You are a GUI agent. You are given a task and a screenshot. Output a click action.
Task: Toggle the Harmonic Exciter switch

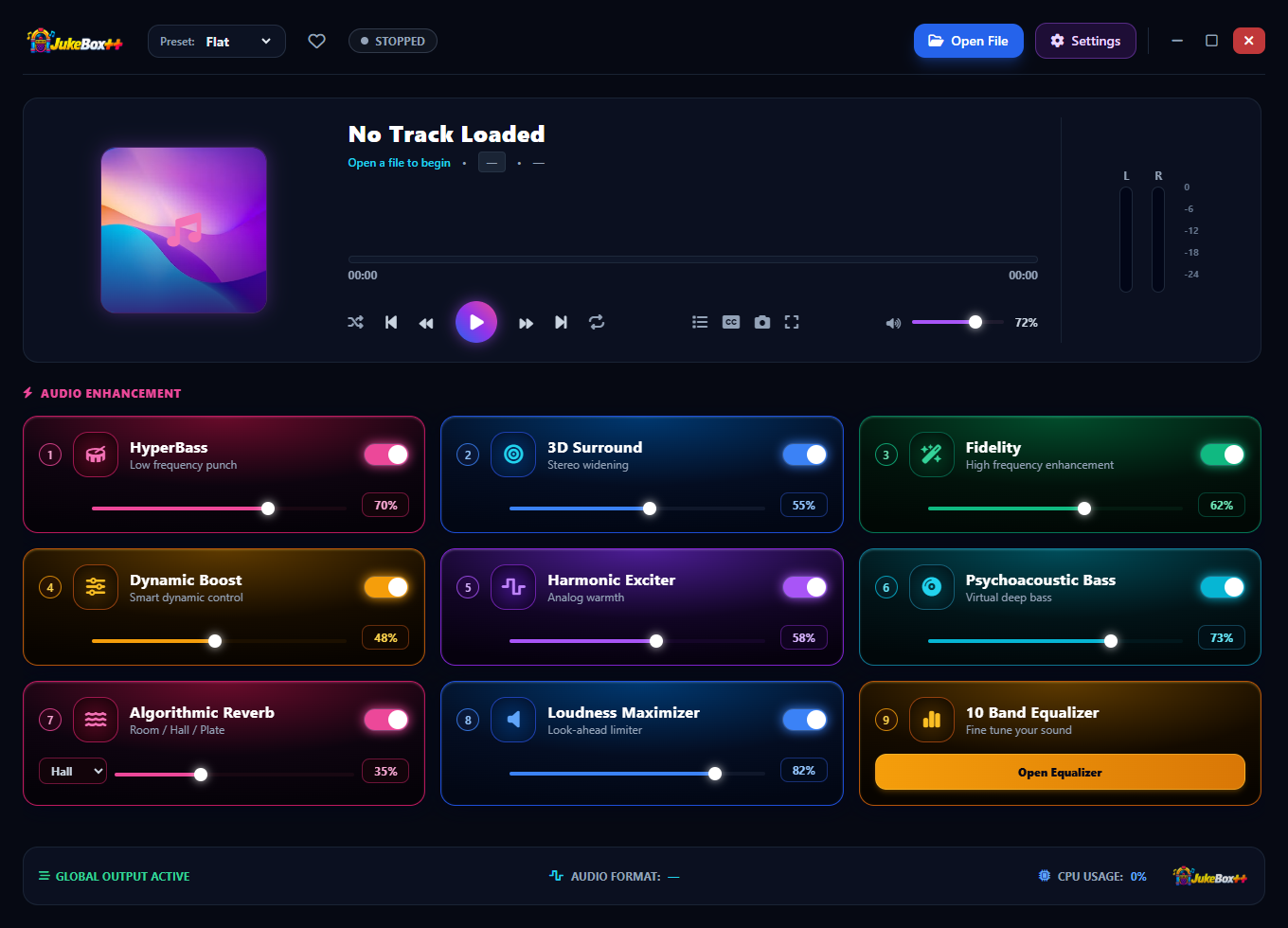tap(805, 587)
